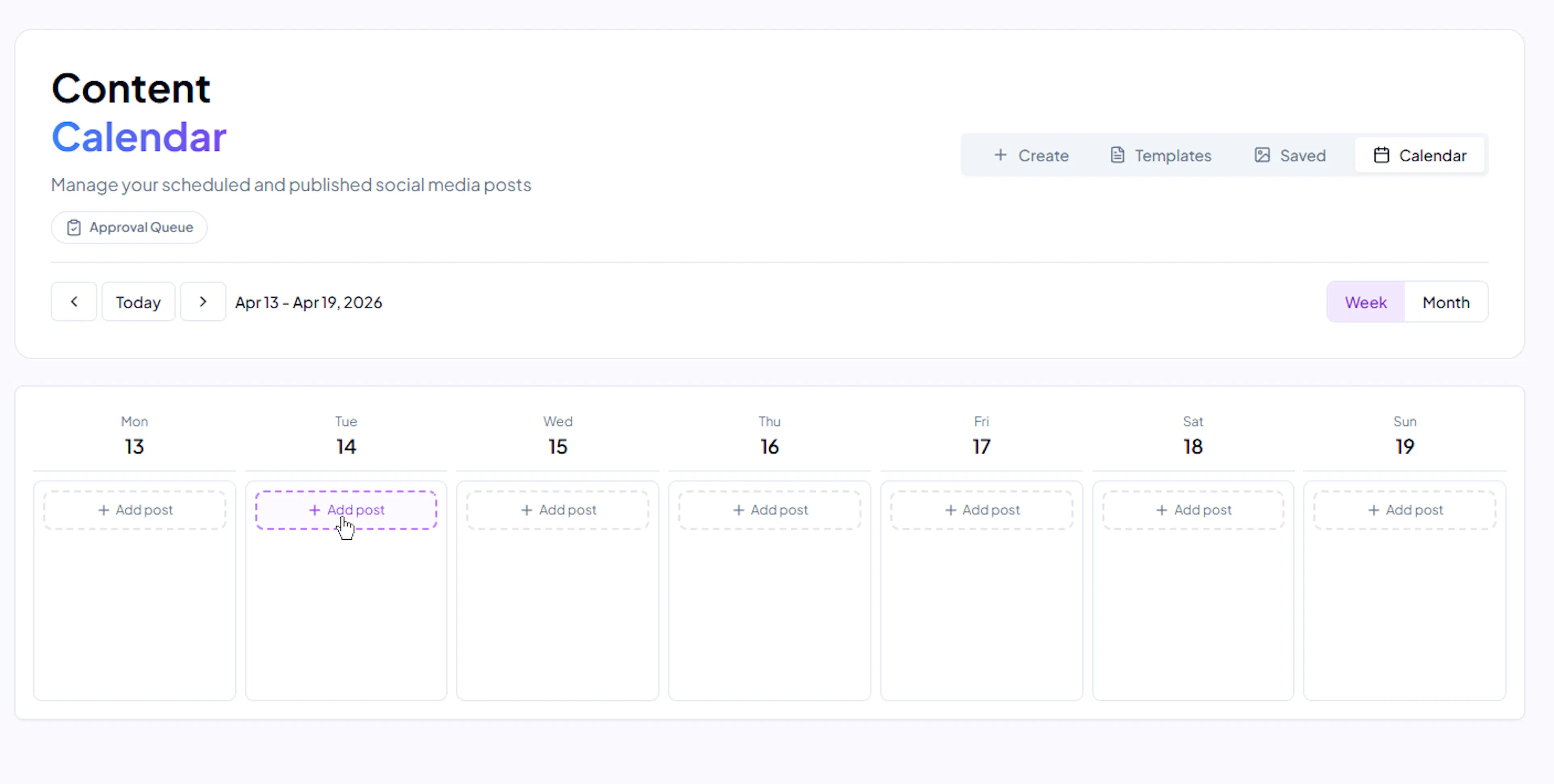
Task: Click plus icon in Monday's Add post
Action: click(104, 510)
